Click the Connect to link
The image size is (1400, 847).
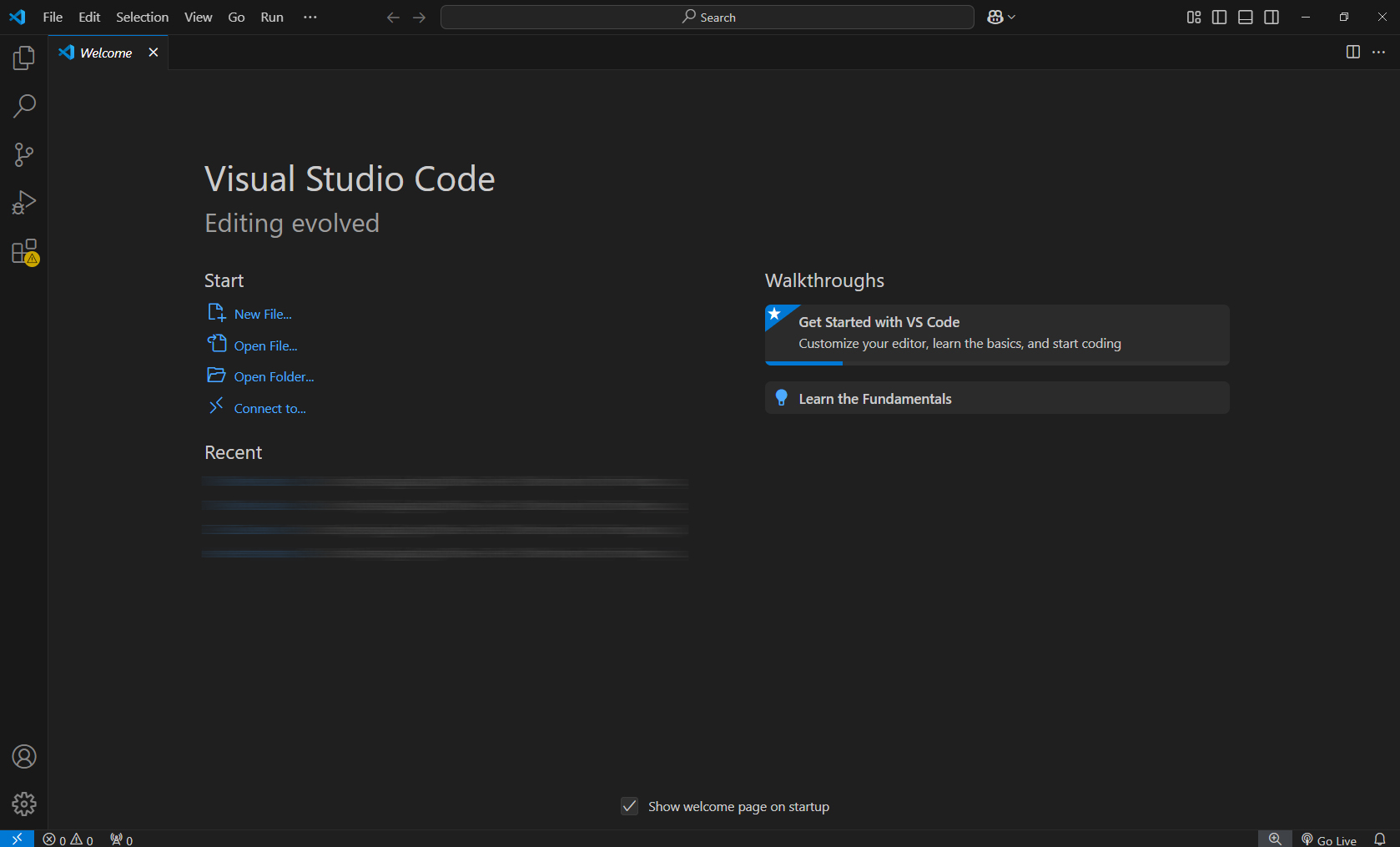269,408
